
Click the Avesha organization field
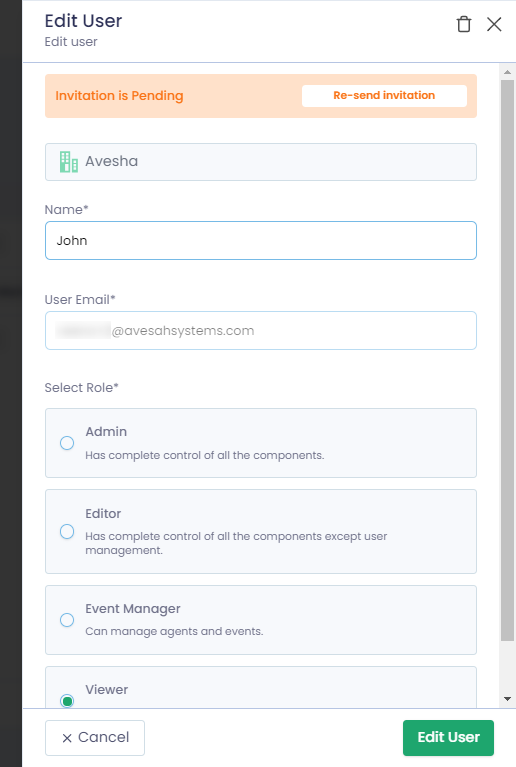point(261,162)
